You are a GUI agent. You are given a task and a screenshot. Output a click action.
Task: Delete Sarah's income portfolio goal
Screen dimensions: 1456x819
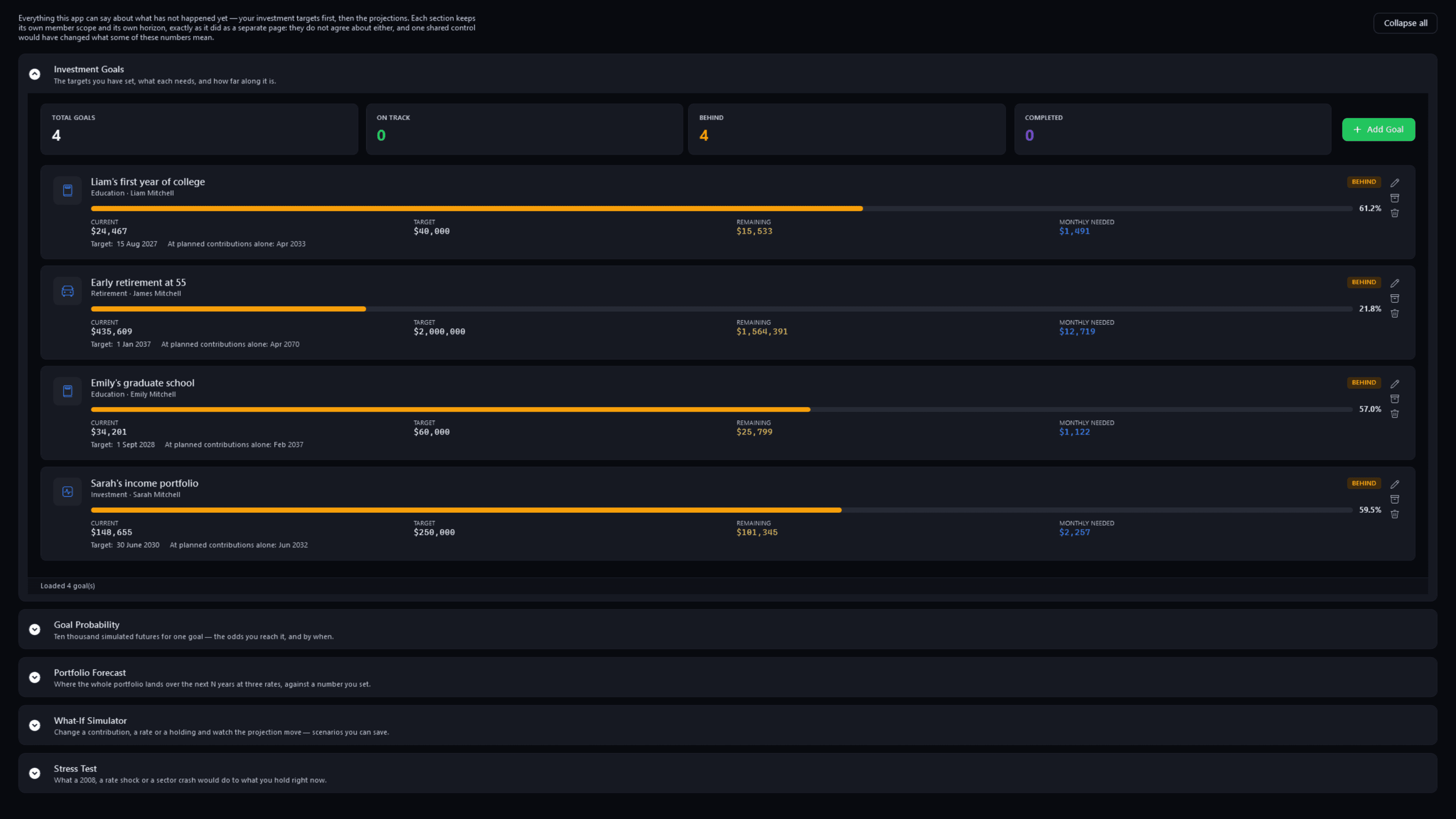click(x=1394, y=514)
